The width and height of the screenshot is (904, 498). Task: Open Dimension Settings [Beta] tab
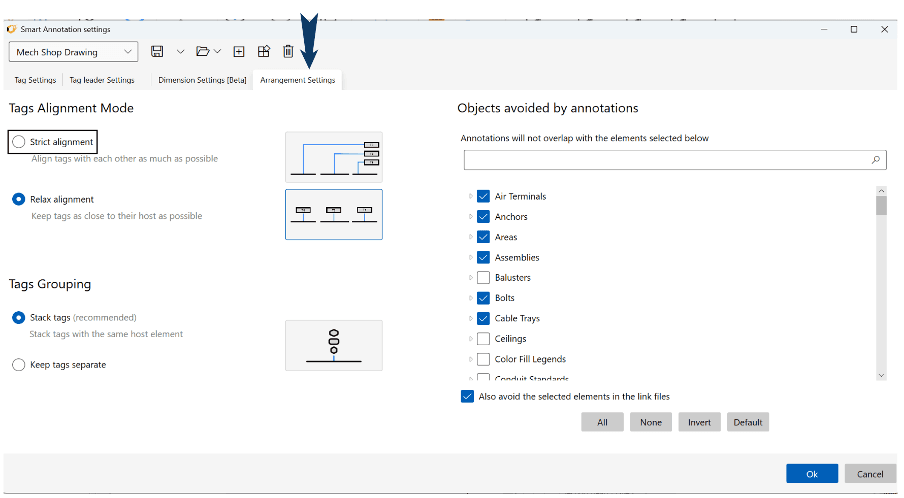[202, 80]
